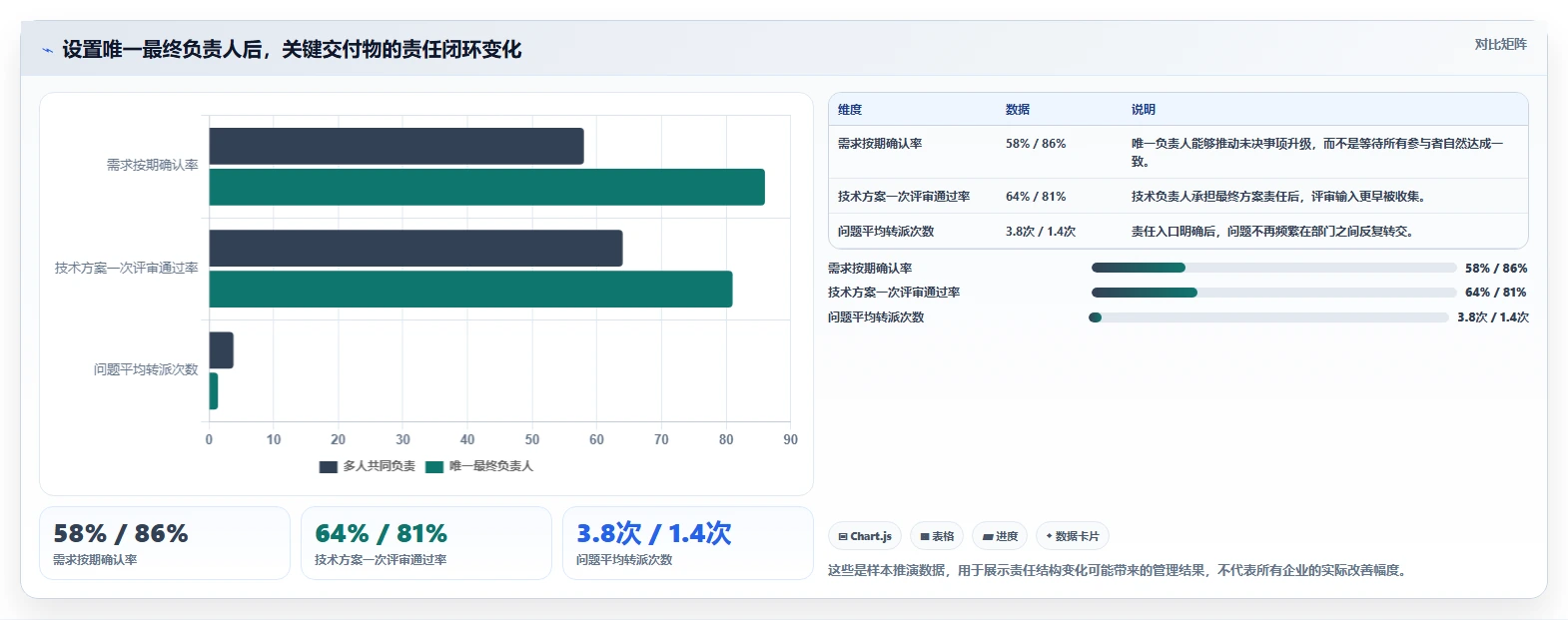Click the blue icon beside the panel title
This screenshot has height=620, width=1568.
click(47, 50)
